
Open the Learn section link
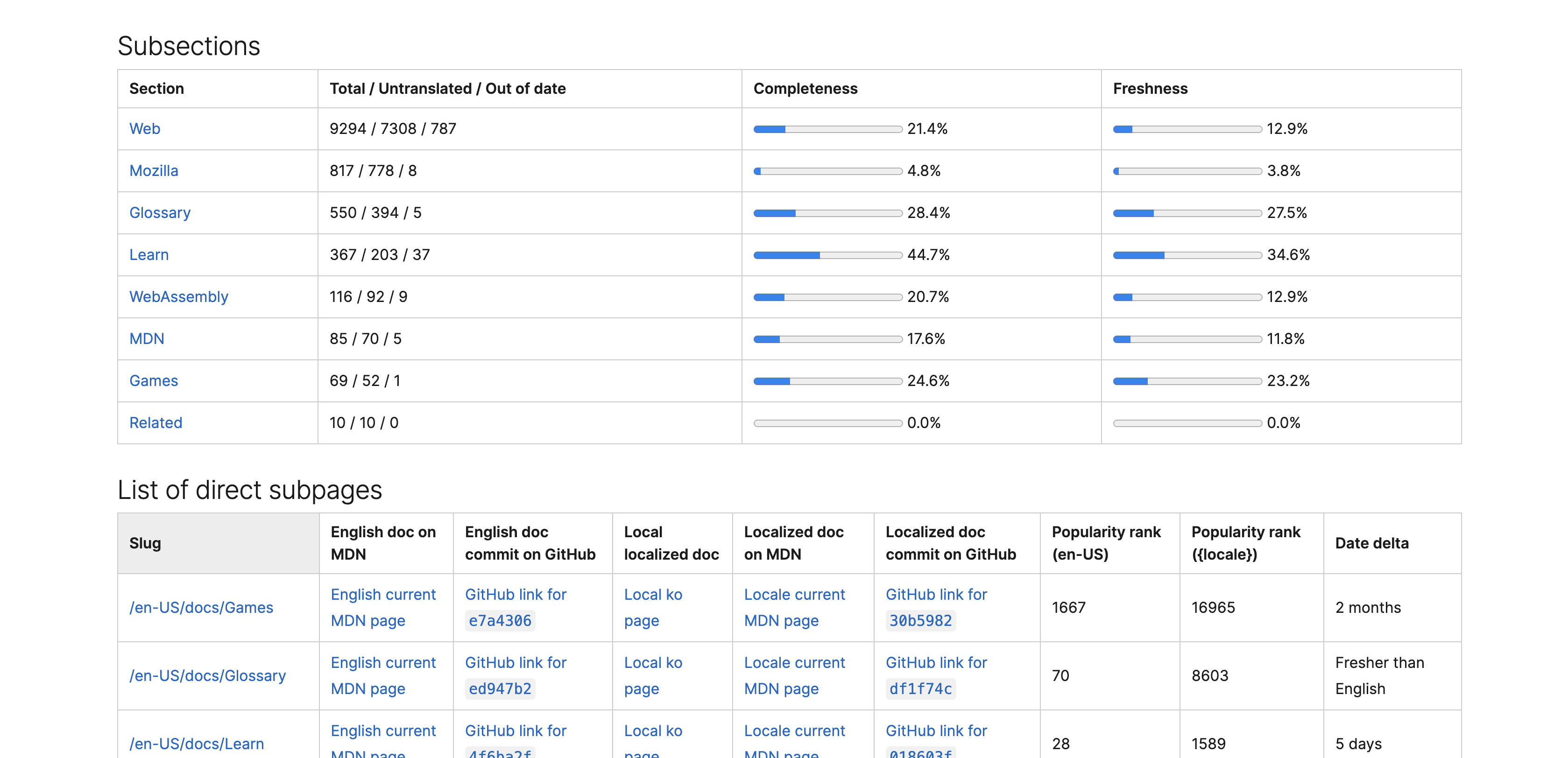[x=148, y=255]
